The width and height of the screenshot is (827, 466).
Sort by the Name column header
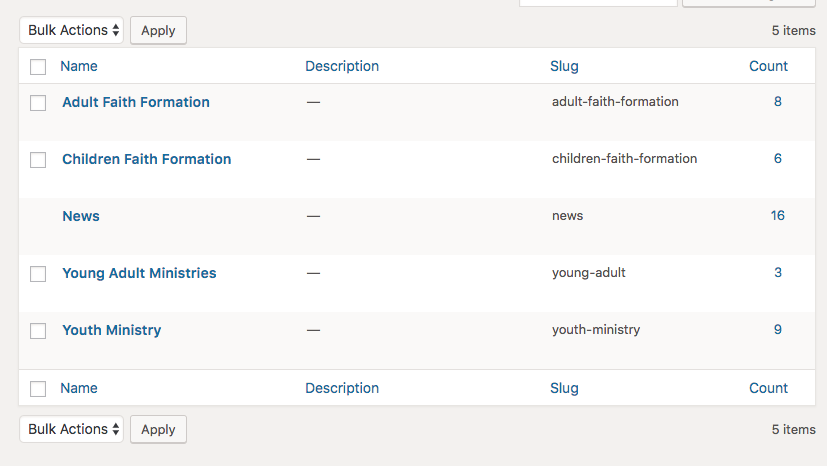79,66
